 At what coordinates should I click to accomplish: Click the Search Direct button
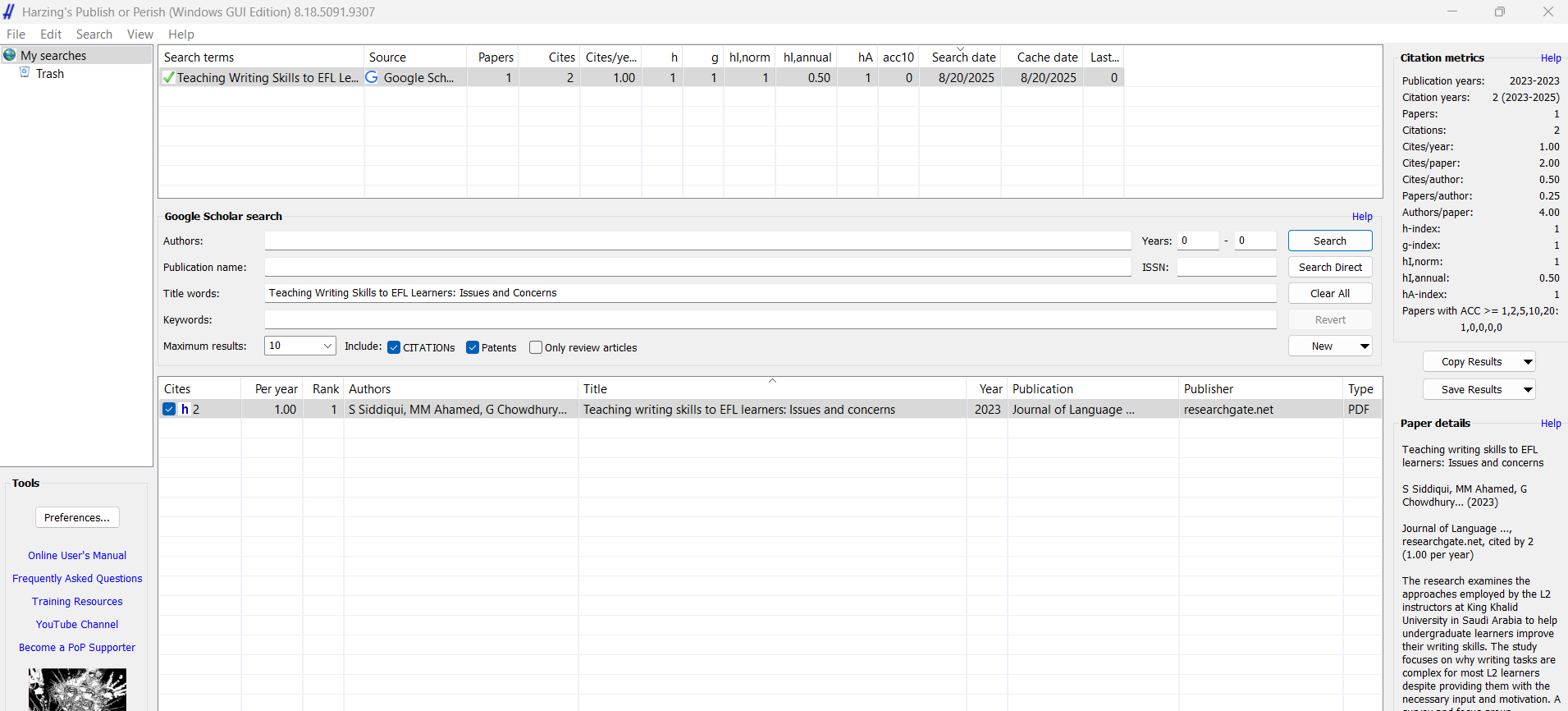pyautogui.click(x=1329, y=268)
